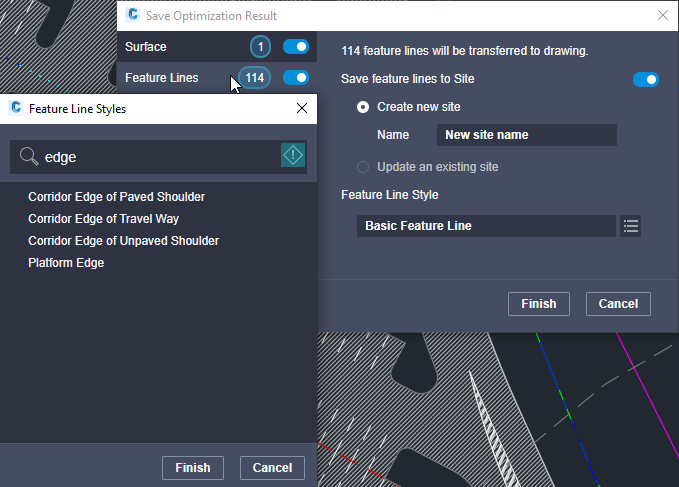Select Platform Edge style

click(66, 263)
